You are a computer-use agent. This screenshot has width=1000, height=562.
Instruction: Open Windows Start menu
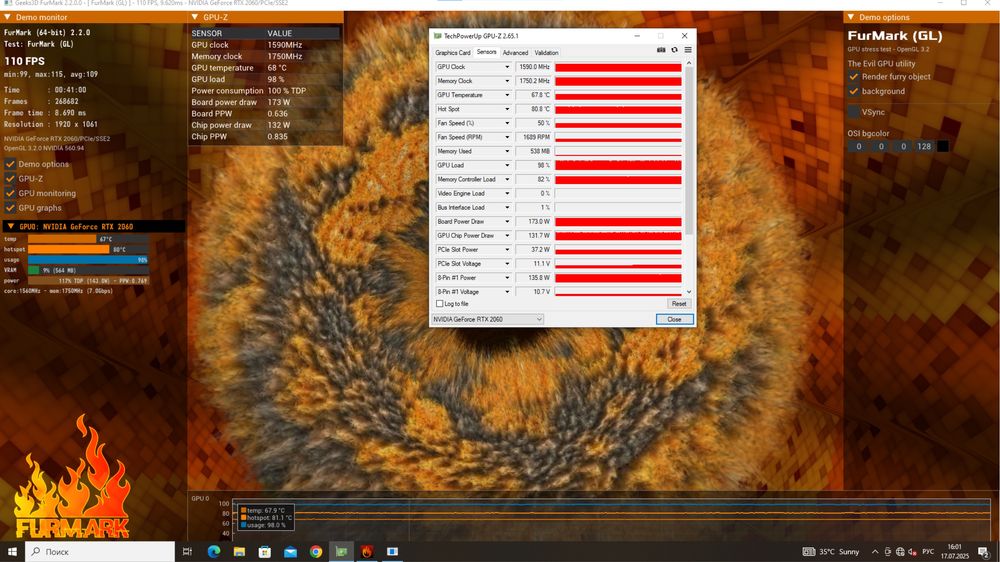[x=11, y=552]
